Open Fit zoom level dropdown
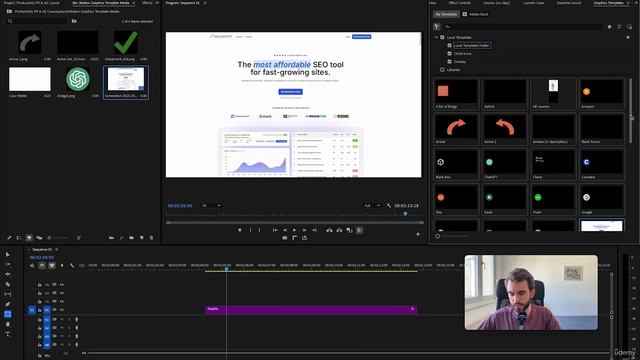Image resolution: width=640 pixels, height=360 pixels. tap(211, 206)
